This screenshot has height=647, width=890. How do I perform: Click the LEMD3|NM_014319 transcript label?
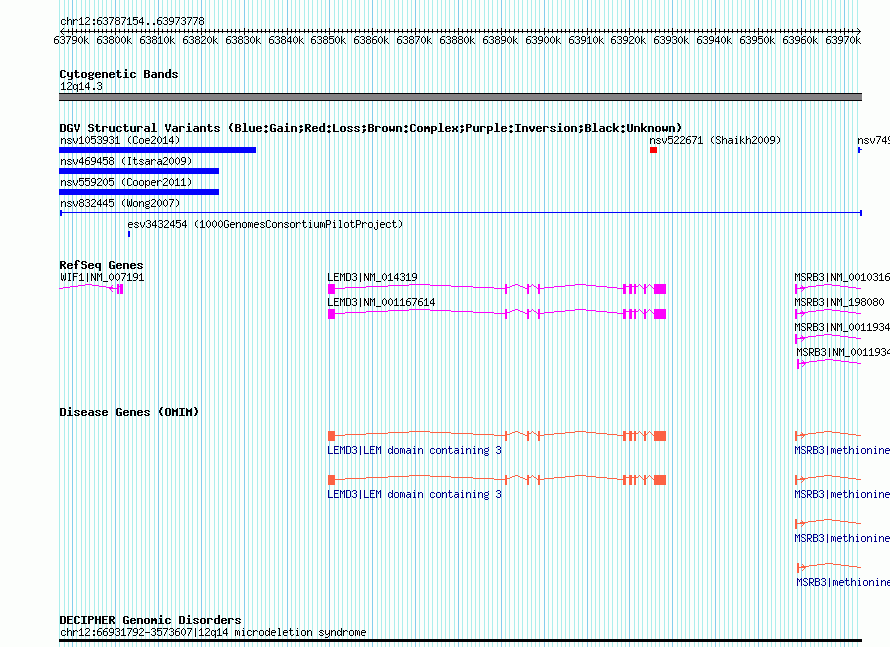tap(372, 278)
